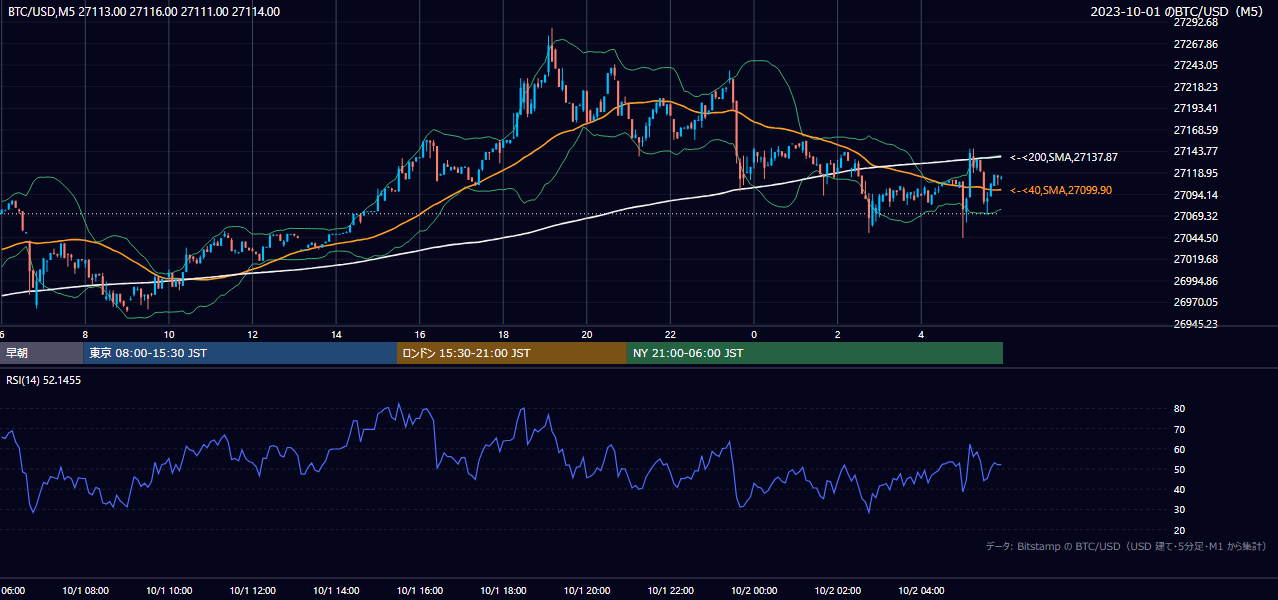Click RSI axis level 40
Viewport: 1278px width, 600px height.
tap(1179, 489)
